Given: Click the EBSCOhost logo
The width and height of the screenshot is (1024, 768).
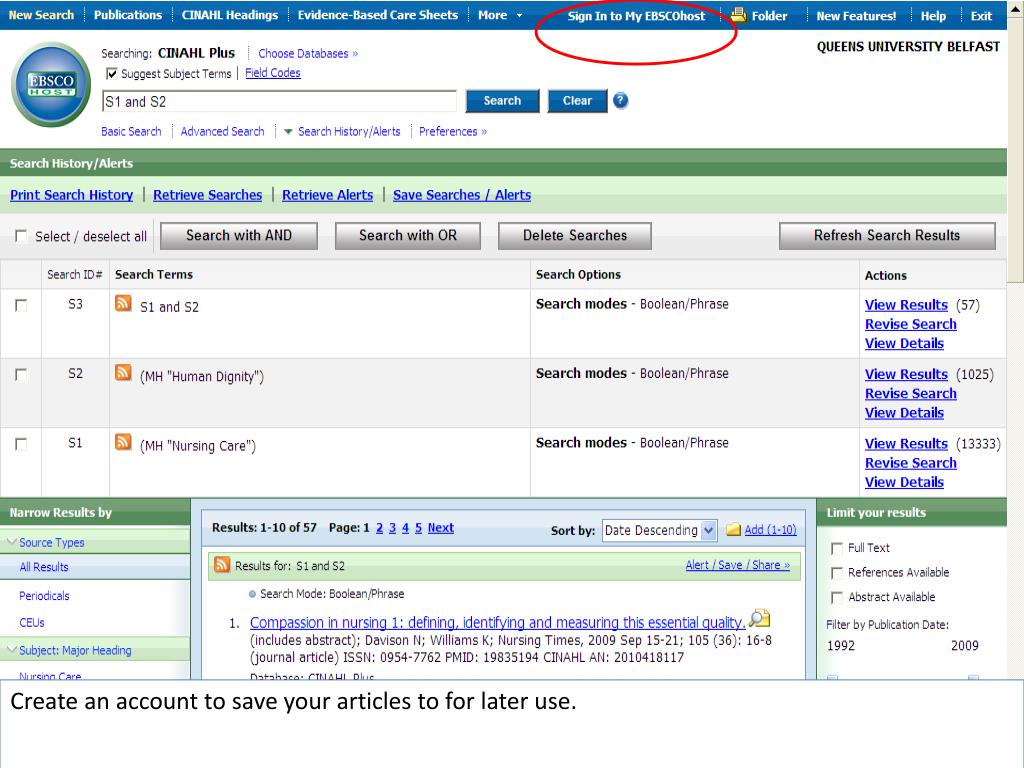Looking at the screenshot, I should pos(51,84).
